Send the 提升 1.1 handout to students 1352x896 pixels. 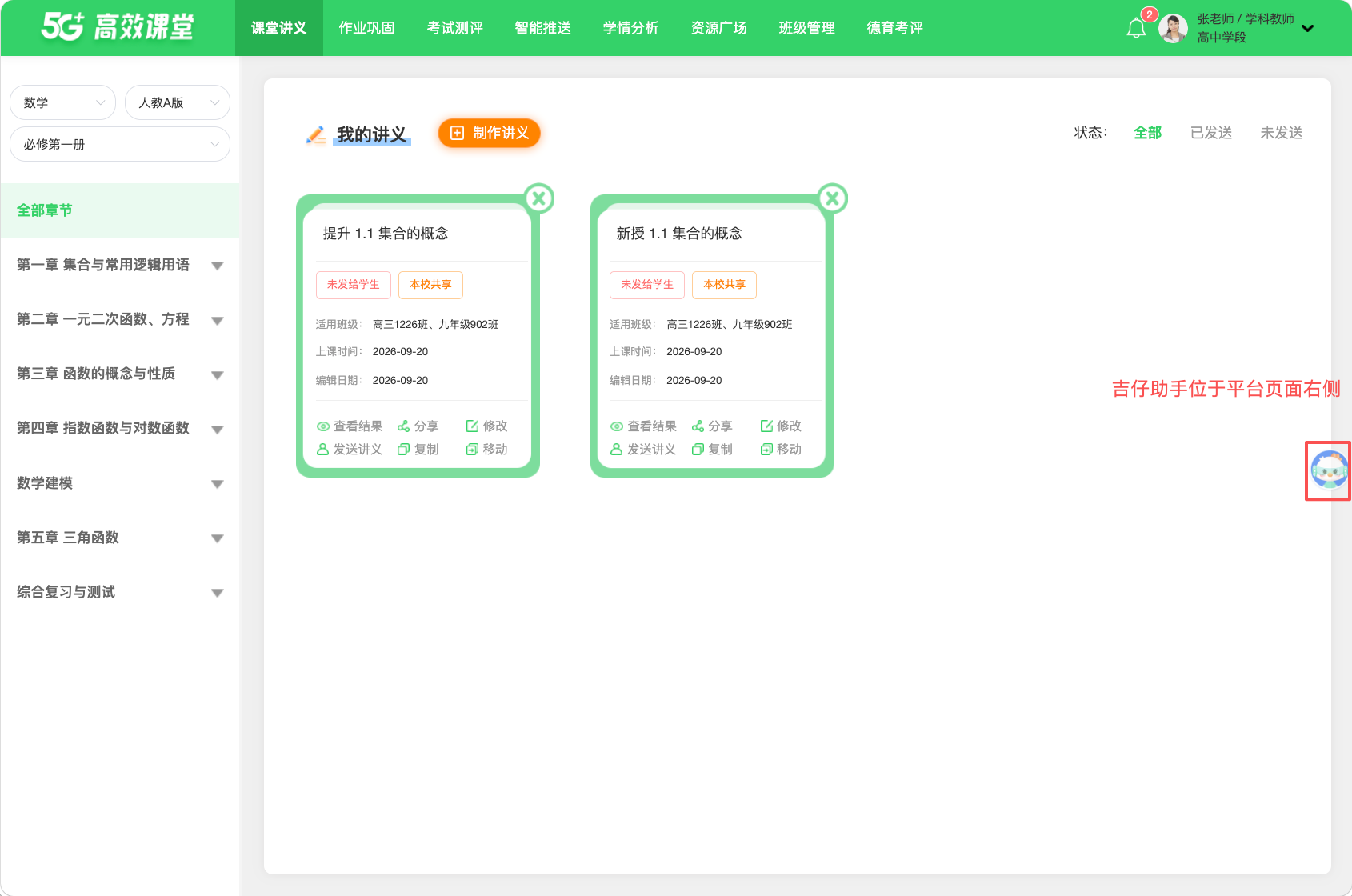click(350, 450)
